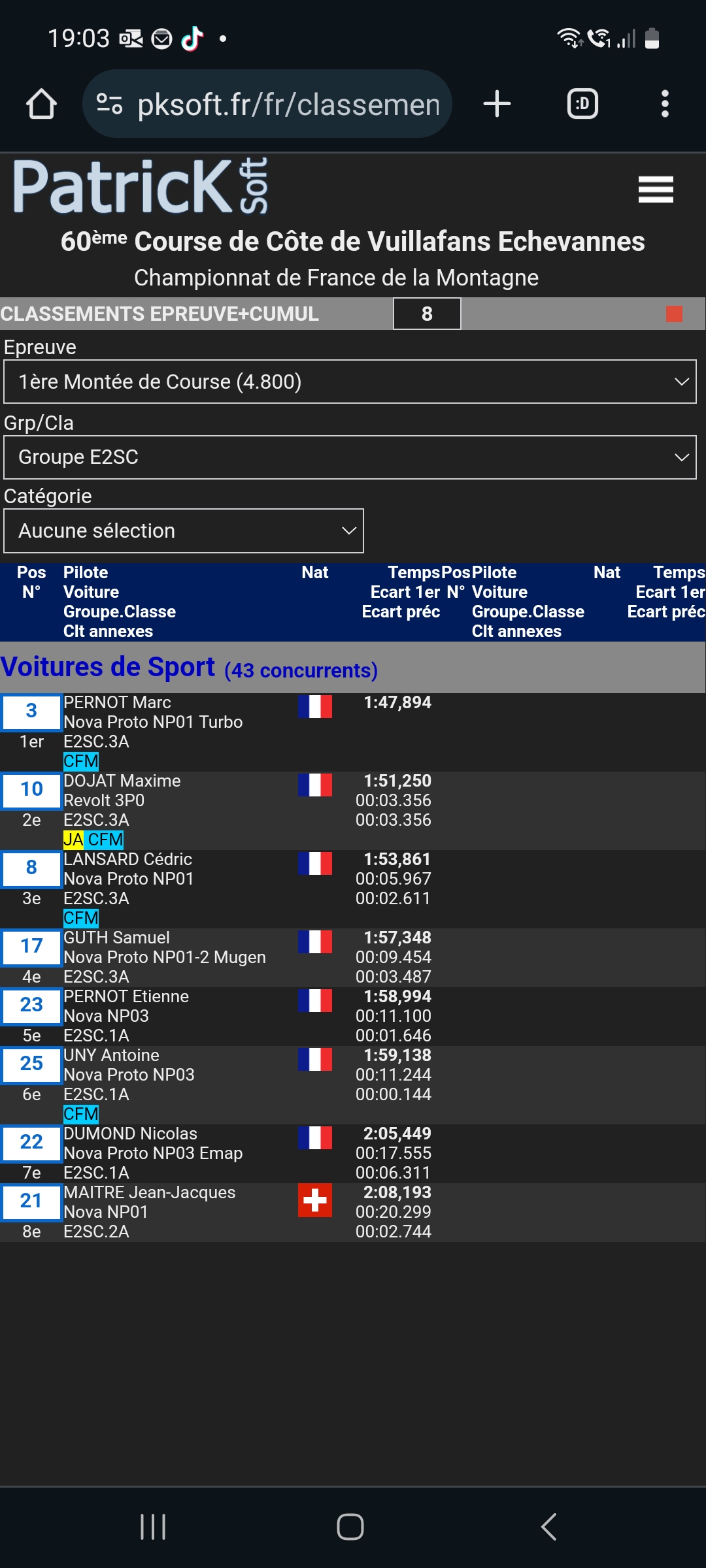706x1568 pixels.
Task: Tap the Swiss flag beside MAITRE Jean-Jacques
Action: click(315, 1200)
